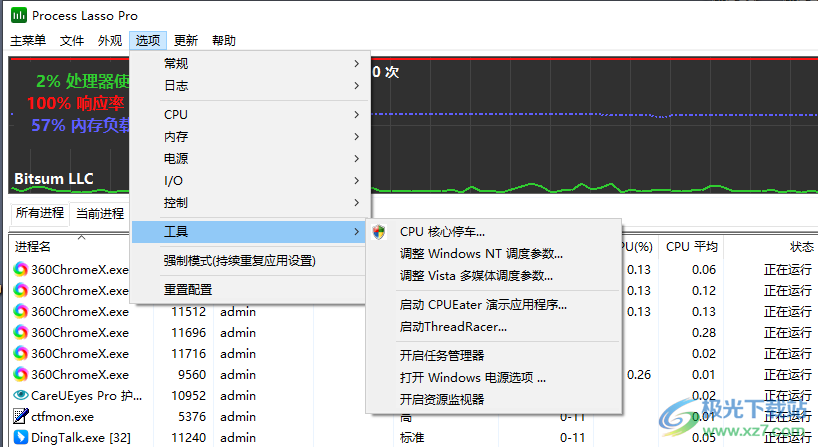Sort by the CPU 平均 column header
This screenshot has width=818, height=447.
coord(692,247)
